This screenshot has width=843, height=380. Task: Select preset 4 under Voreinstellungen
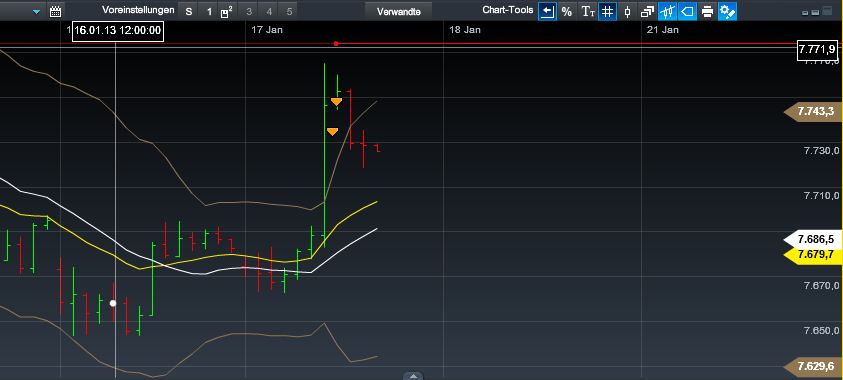(269, 11)
